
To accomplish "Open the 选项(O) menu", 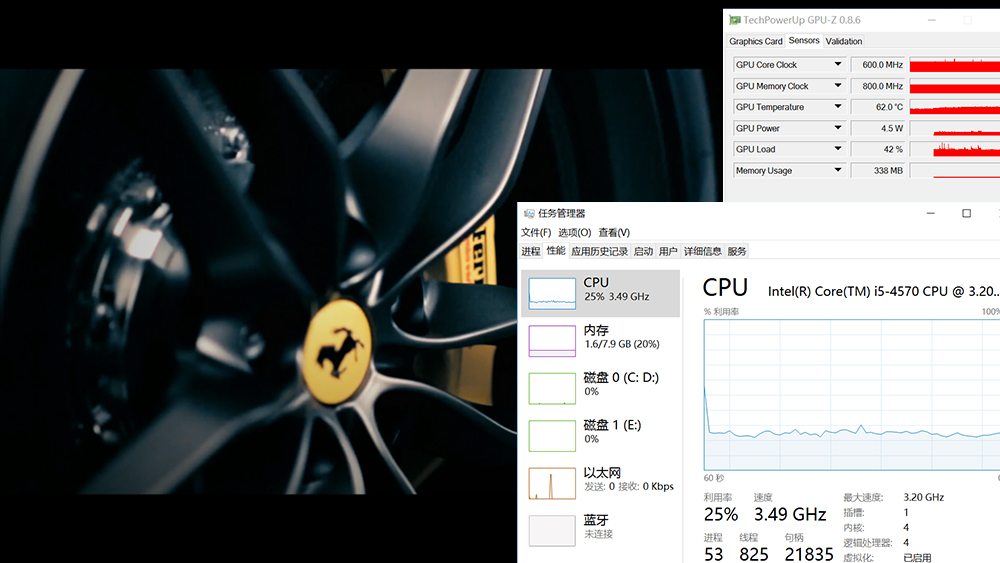I will (x=574, y=232).
